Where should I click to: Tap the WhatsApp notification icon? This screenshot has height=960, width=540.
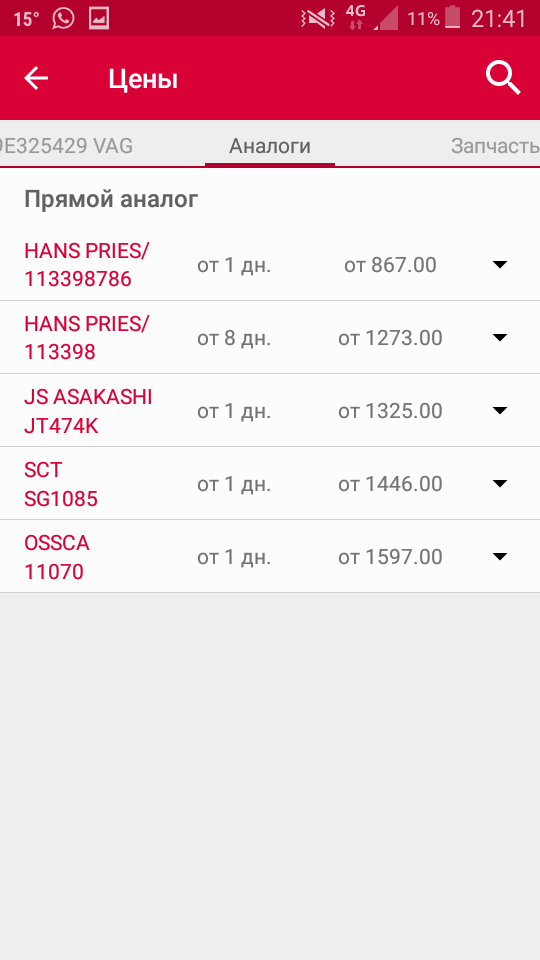coord(63,18)
